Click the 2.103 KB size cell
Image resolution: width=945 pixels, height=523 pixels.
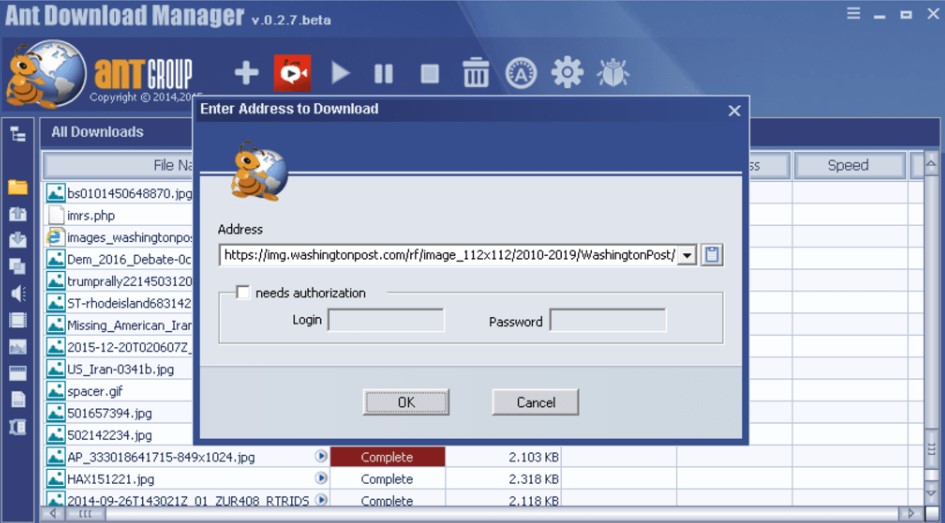[x=504, y=457]
